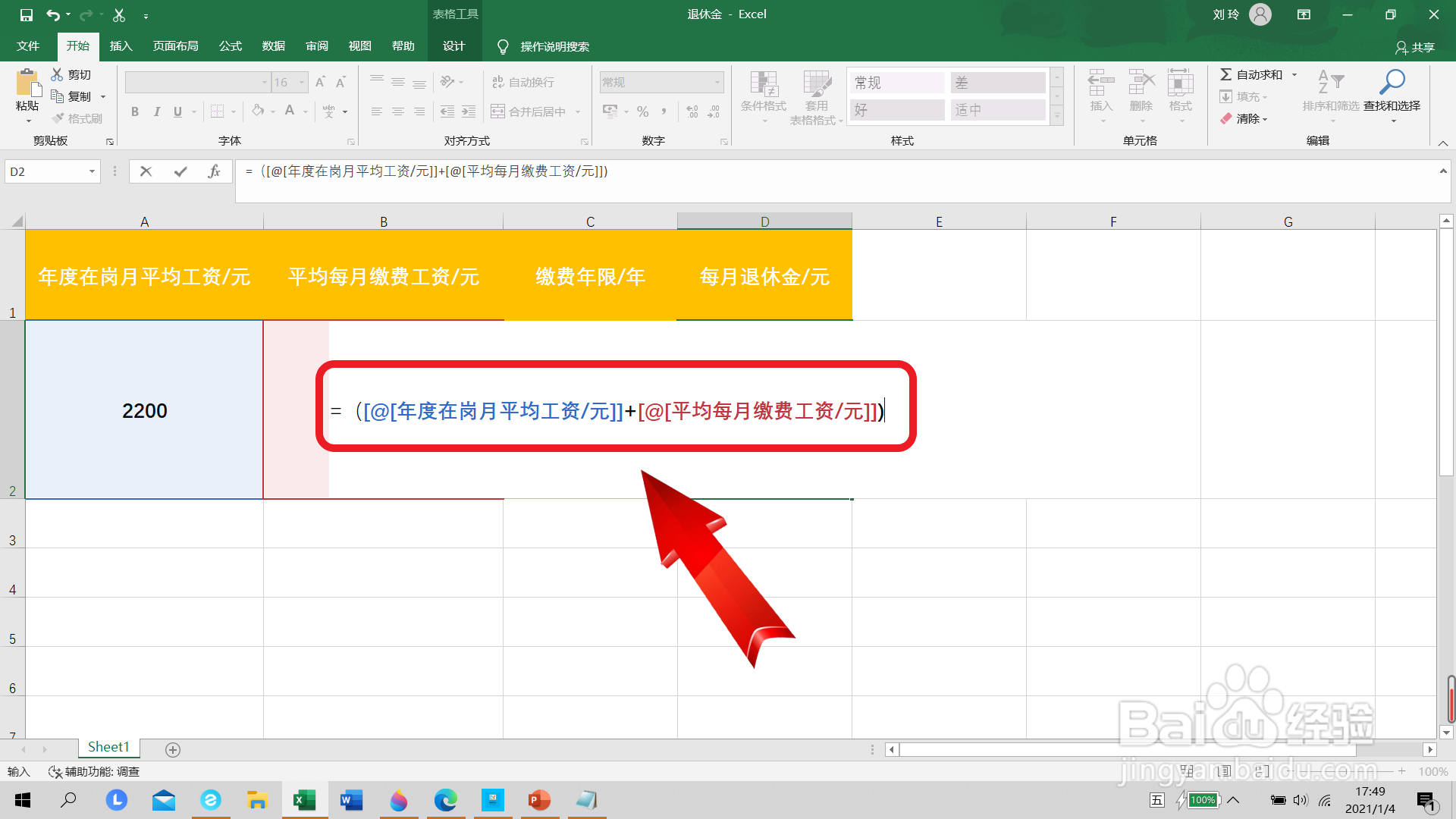The width and height of the screenshot is (1456, 819).
Task: Click the confirm formula checkmark button
Action: (180, 172)
